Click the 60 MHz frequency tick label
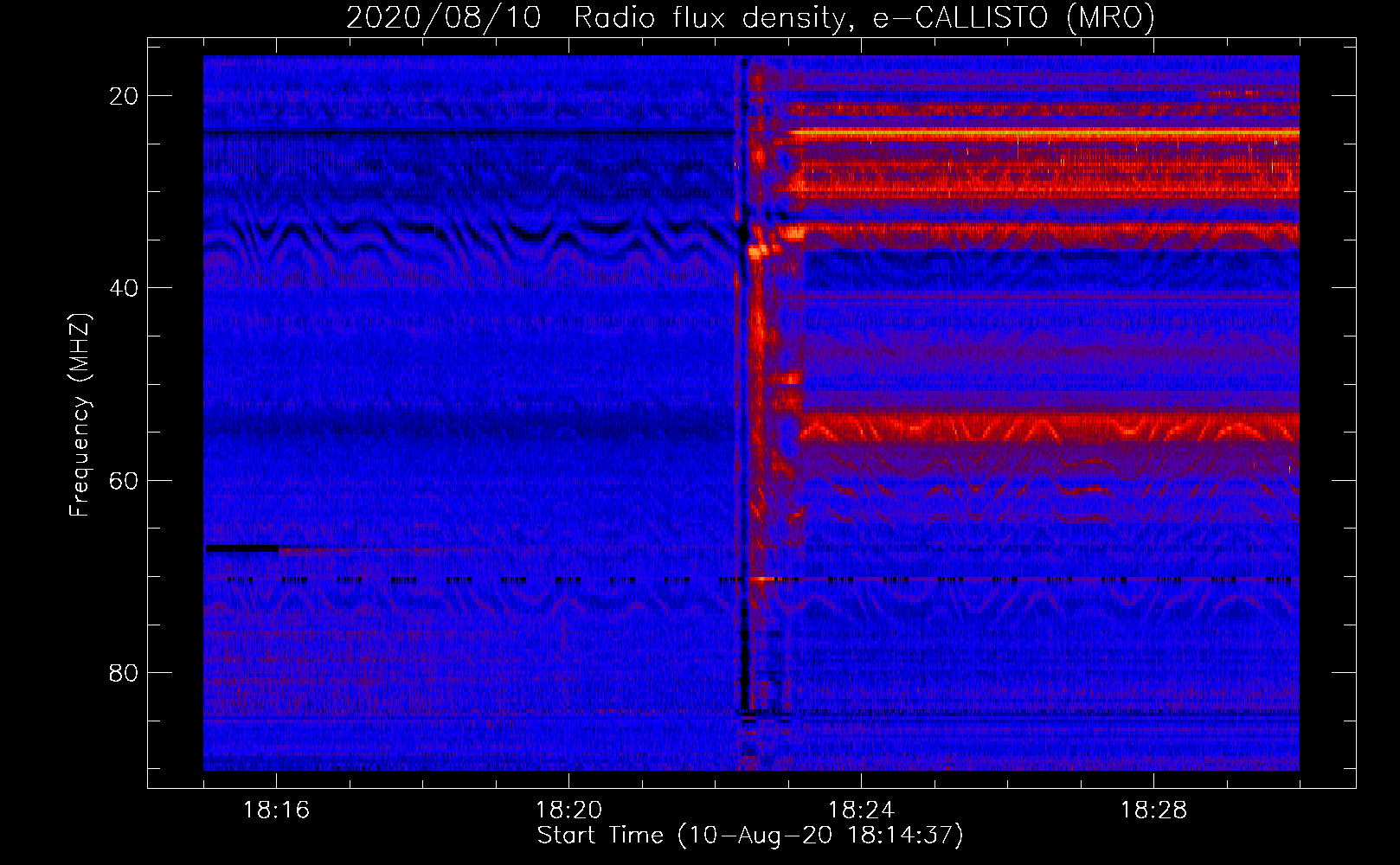The height and width of the screenshot is (865, 1400). (125, 480)
